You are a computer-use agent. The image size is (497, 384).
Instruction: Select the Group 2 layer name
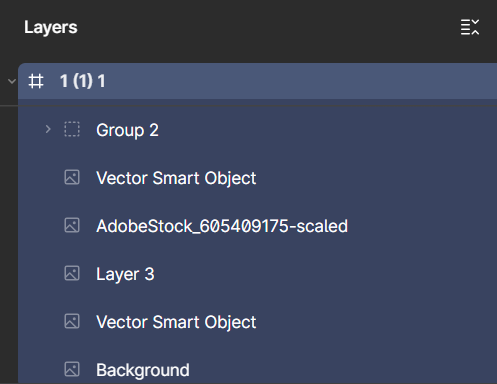127,130
